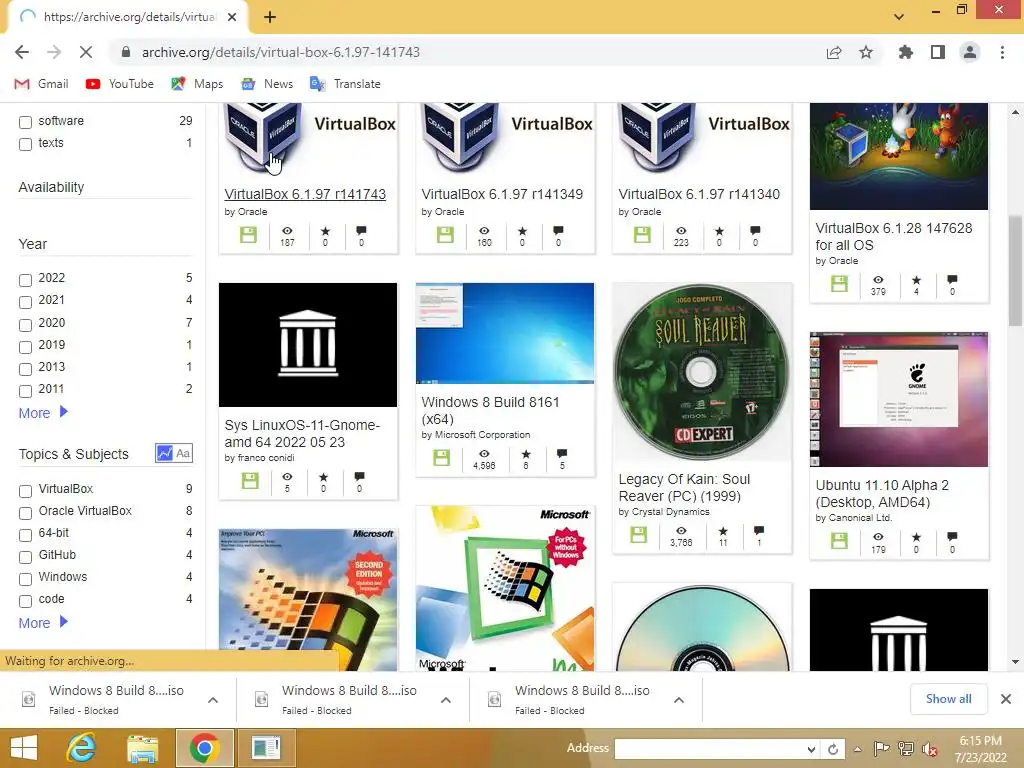The image size is (1024, 768).
Task: Expand More under Topics & Subjects
Action: click(43, 623)
